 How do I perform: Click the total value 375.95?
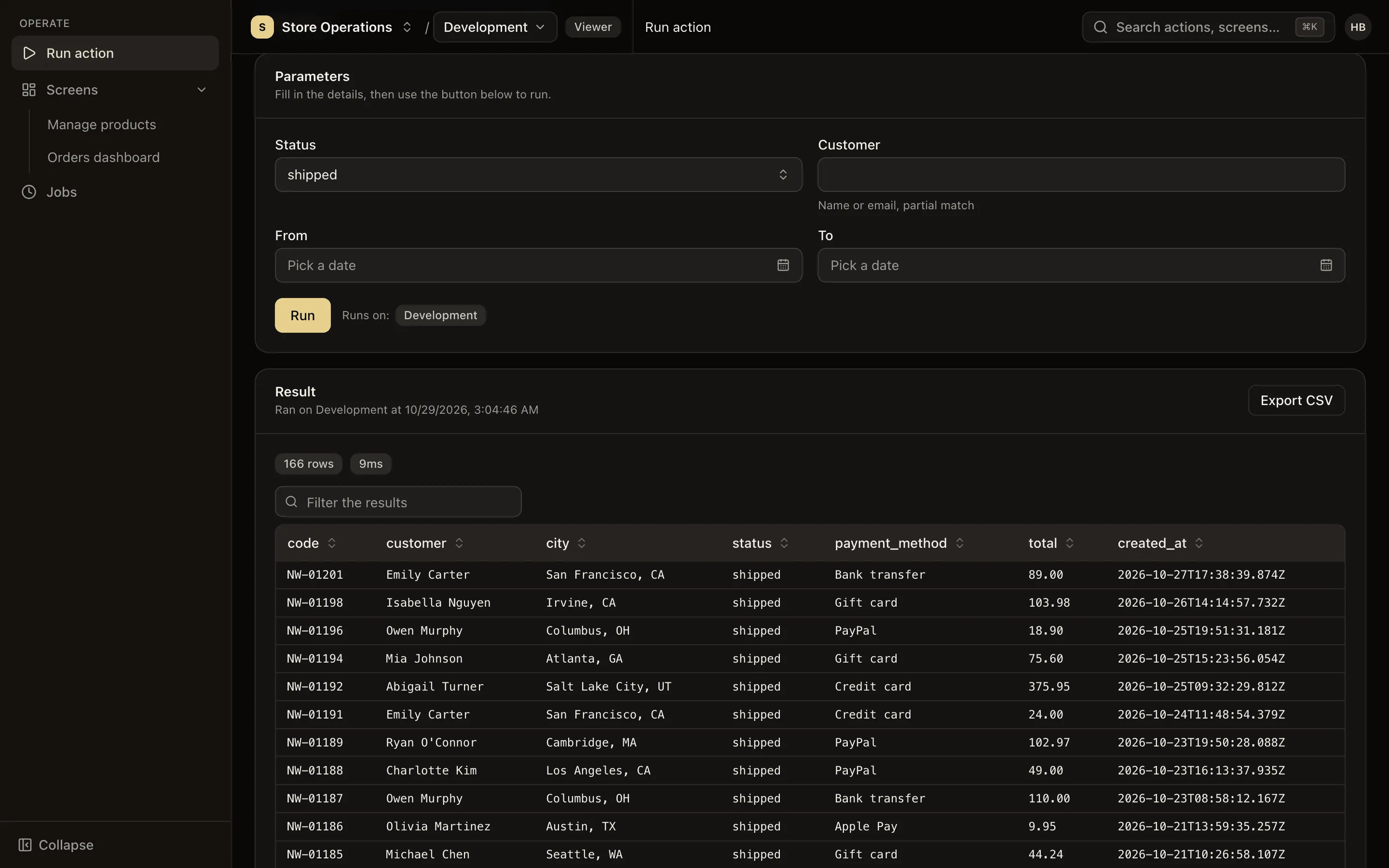pos(1049,687)
